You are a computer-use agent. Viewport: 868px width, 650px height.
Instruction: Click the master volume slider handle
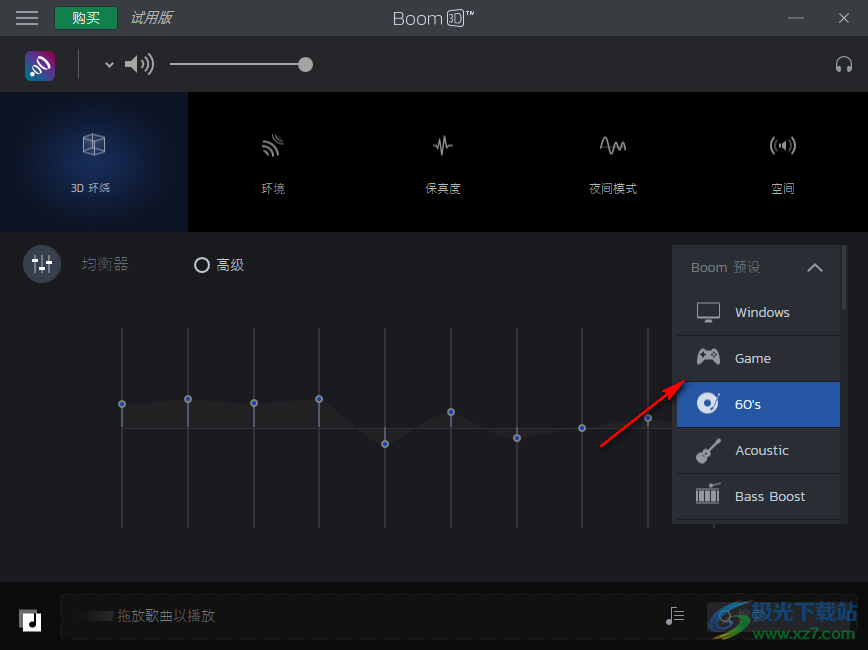pyautogui.click(x=305, y=65)
